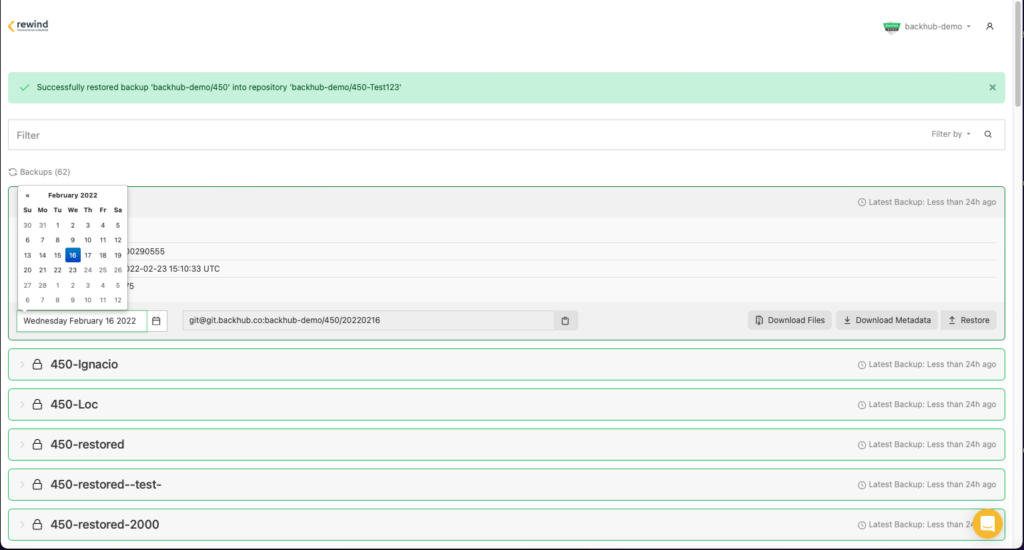The image size is (1024, 550).
Task: Expand the 450-restored-2000 repository row
Action: (22, 525)
